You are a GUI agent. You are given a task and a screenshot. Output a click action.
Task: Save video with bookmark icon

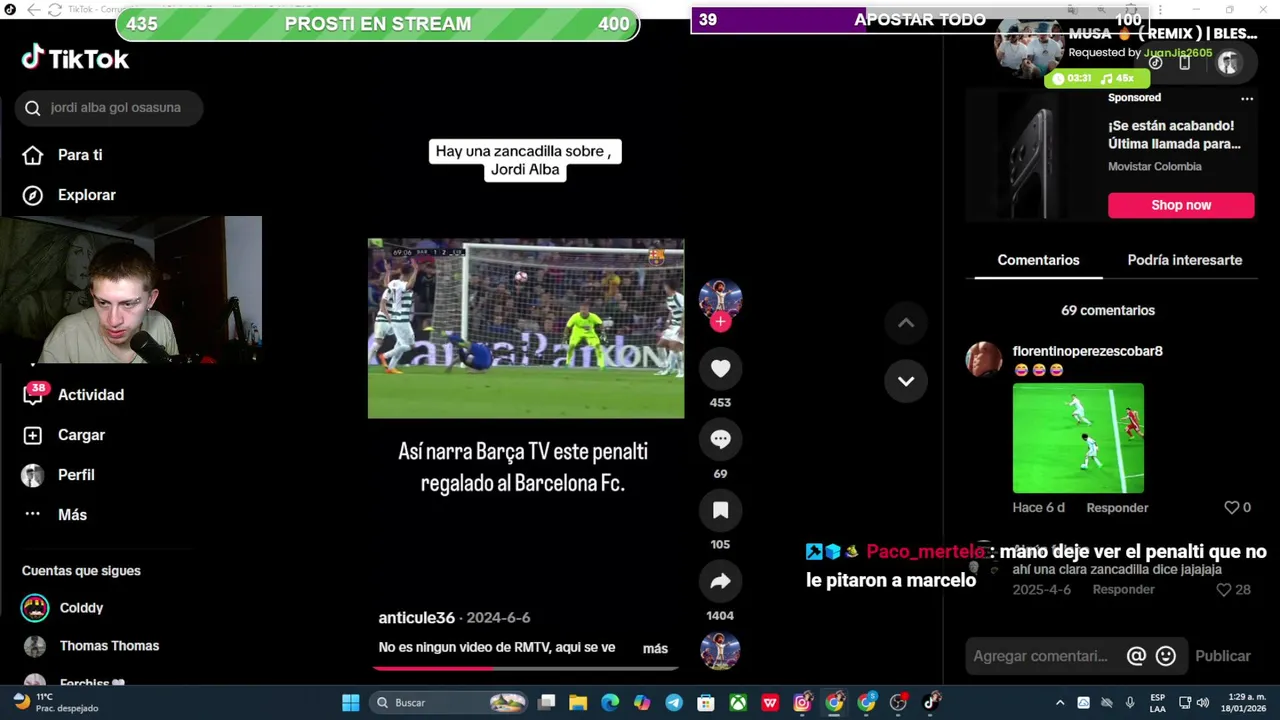pos(720,511)
